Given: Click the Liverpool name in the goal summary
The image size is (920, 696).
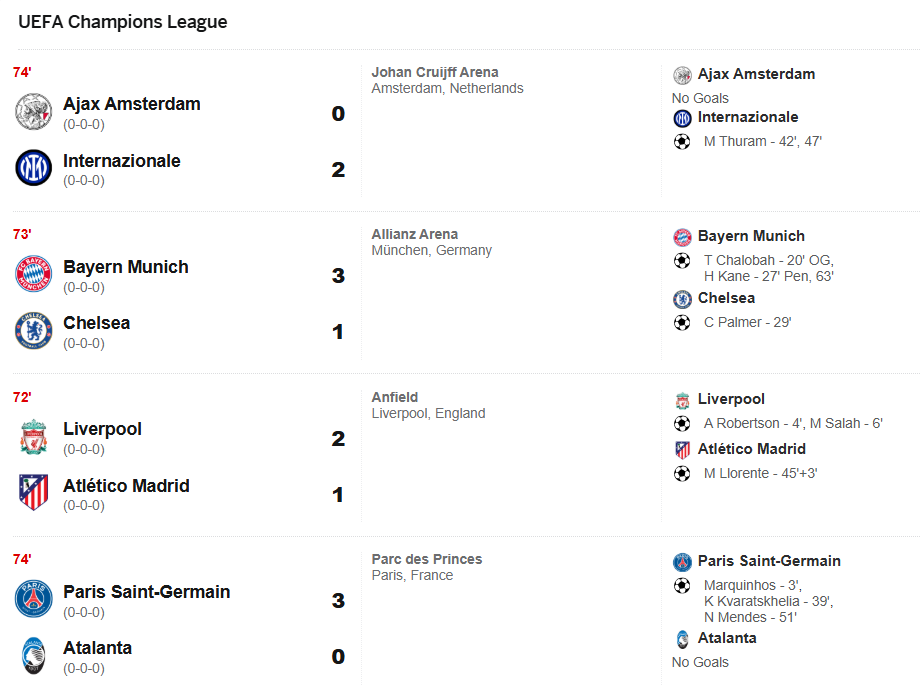Looking at the screenshot, I should tap(731, 399).
